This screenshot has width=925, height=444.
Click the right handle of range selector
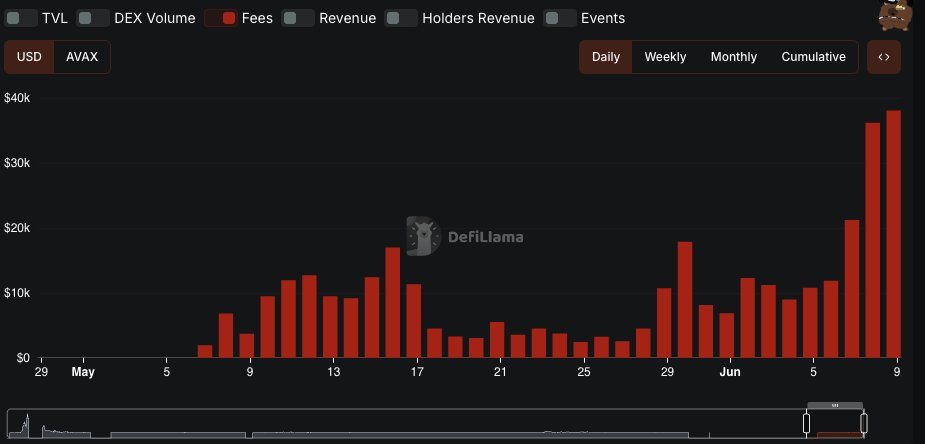tap(864, 423)
